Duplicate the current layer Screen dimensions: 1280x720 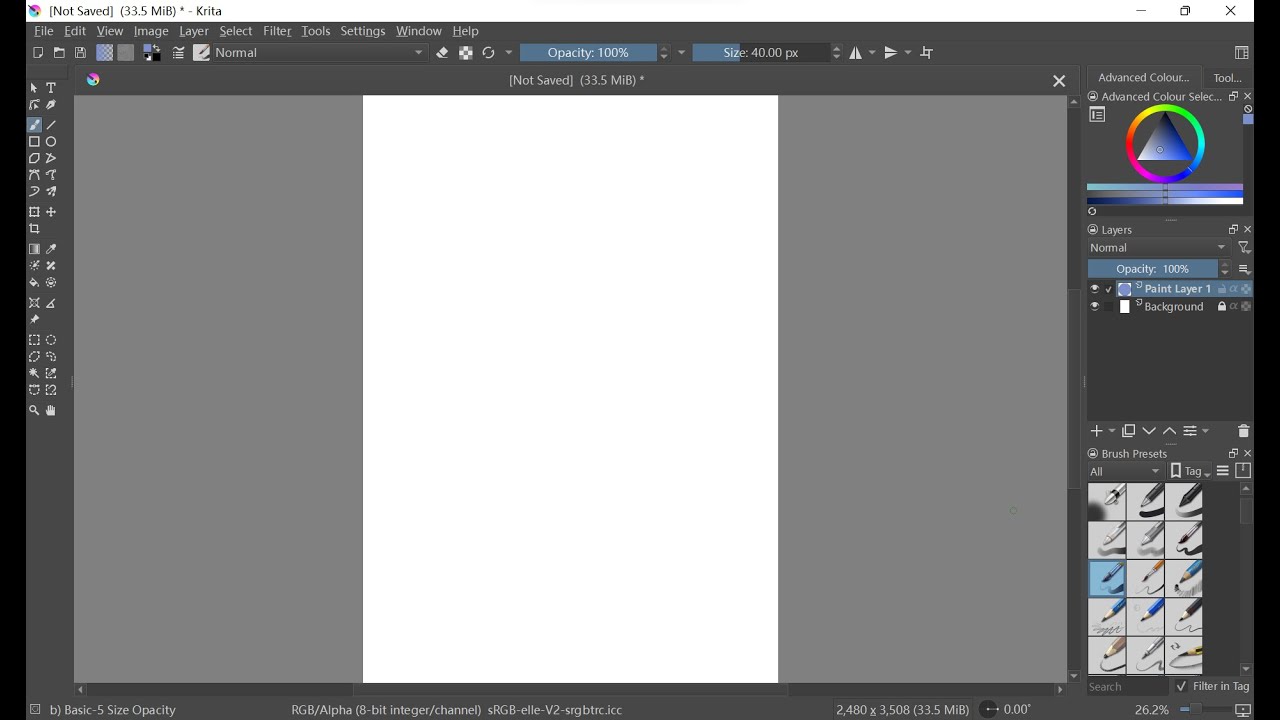1129,431
